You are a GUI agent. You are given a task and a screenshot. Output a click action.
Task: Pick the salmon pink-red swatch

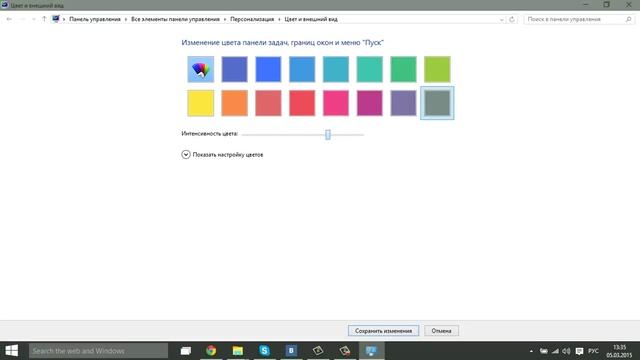[x=268, y=103]
